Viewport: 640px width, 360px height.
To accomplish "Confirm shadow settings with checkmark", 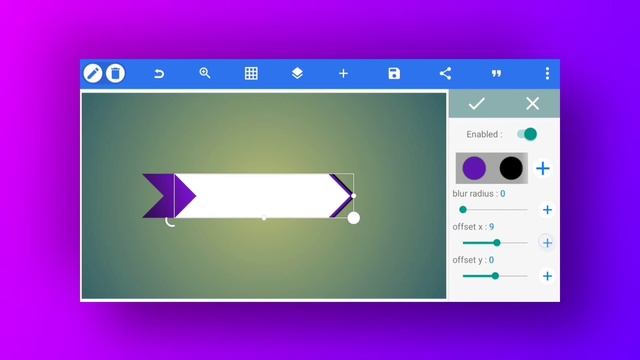I will 476,104.
